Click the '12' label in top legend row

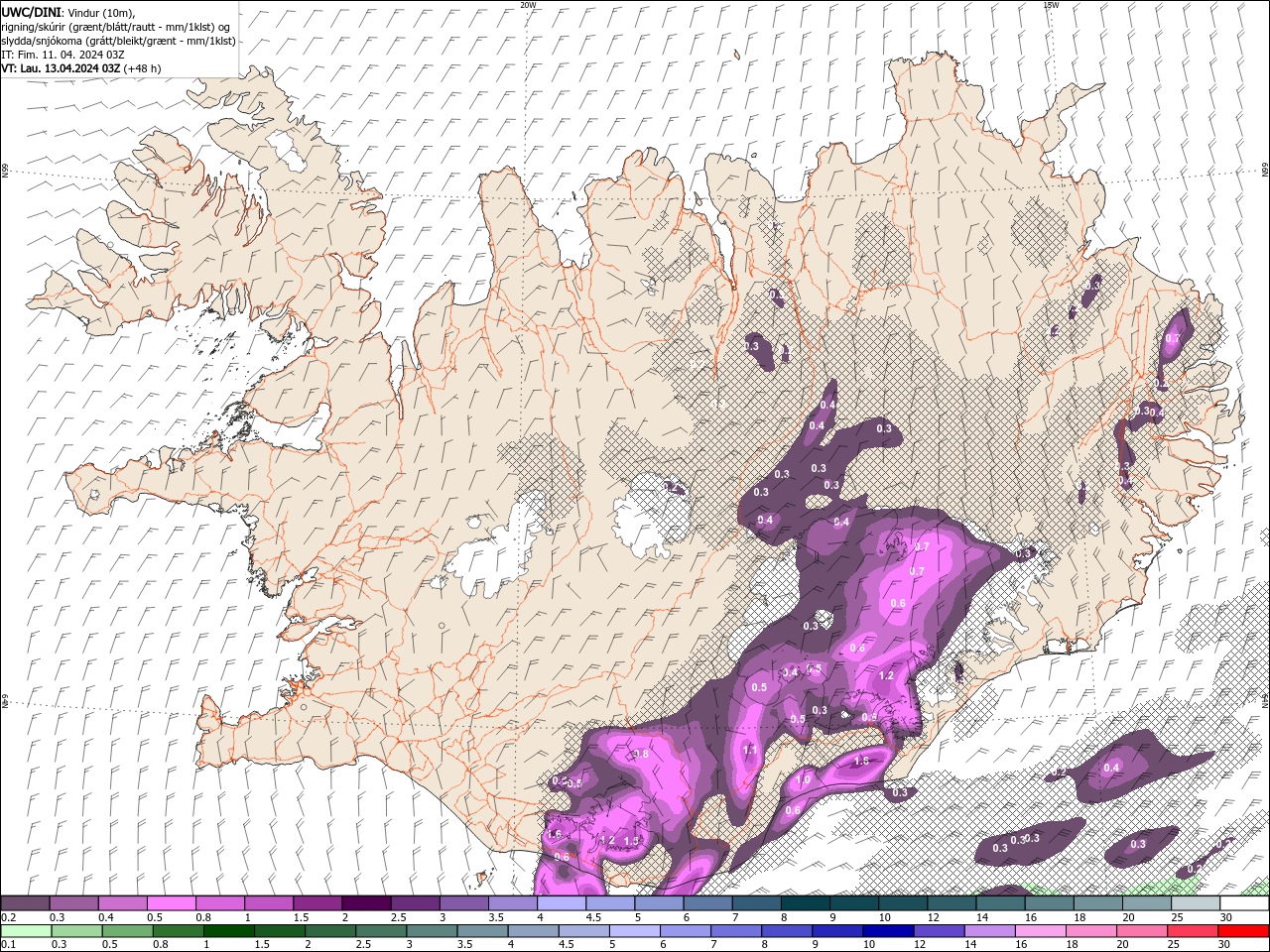934,917
